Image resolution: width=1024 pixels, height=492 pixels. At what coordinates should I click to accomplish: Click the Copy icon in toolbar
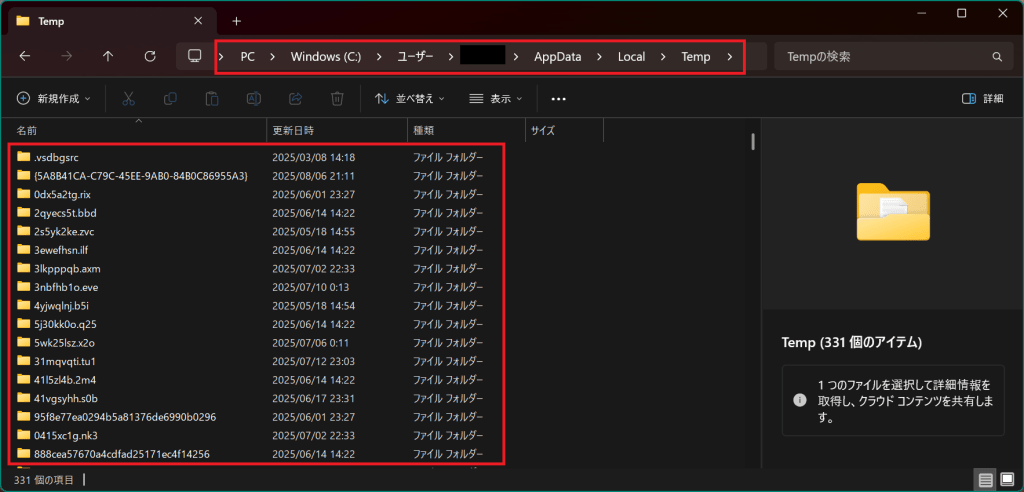[x=170, y=99]
